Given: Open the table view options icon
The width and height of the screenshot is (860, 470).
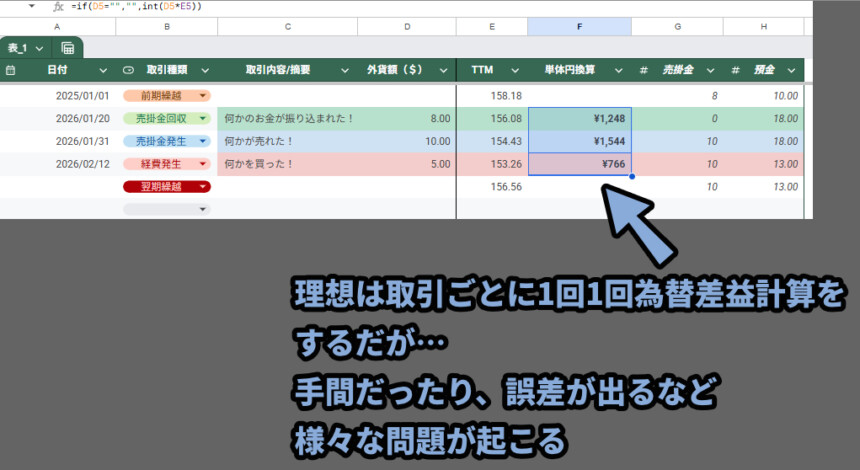Looking at the screenshot, I should point(67,48).
